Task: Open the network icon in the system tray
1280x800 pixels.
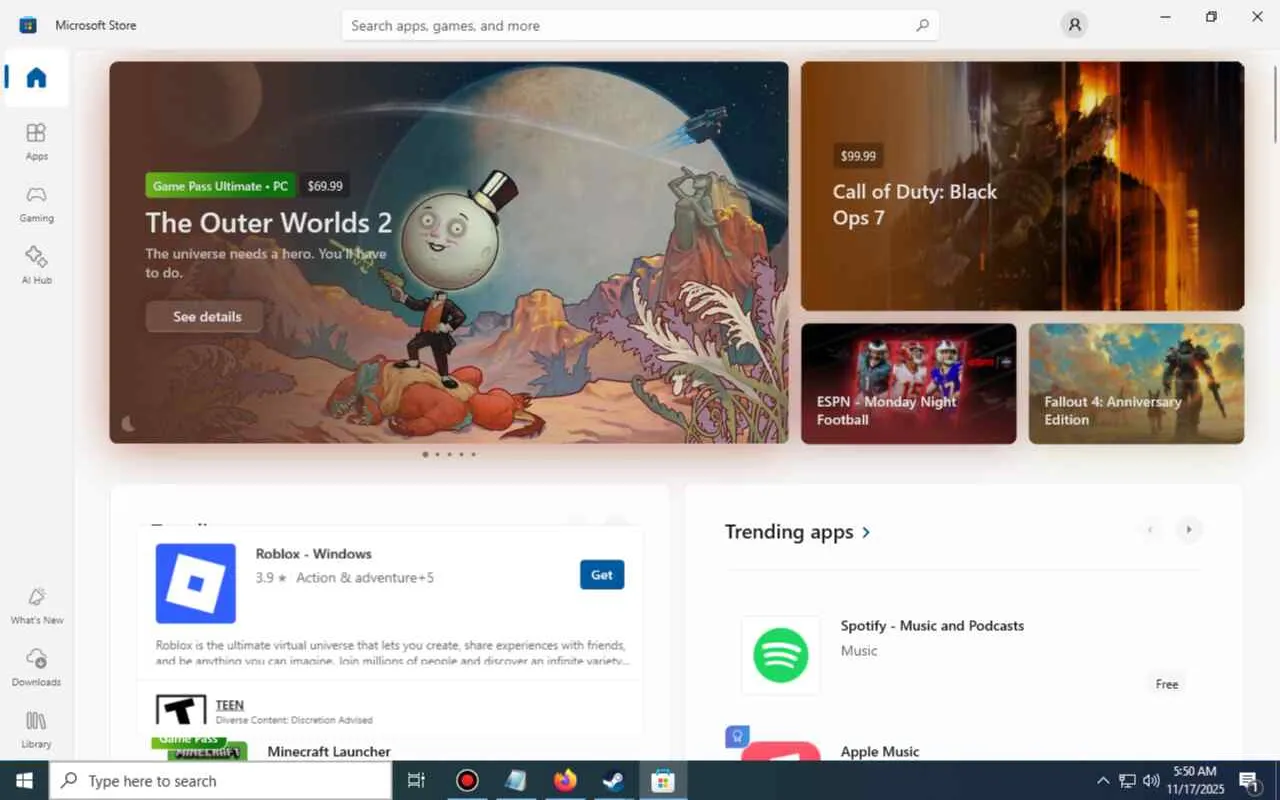Action: 1127,780
